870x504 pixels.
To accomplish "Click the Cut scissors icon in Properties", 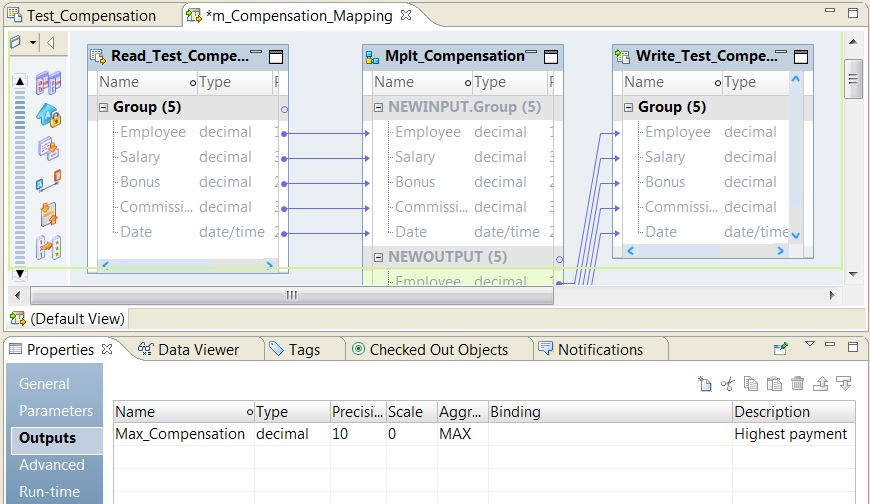I will click(727, 383).
